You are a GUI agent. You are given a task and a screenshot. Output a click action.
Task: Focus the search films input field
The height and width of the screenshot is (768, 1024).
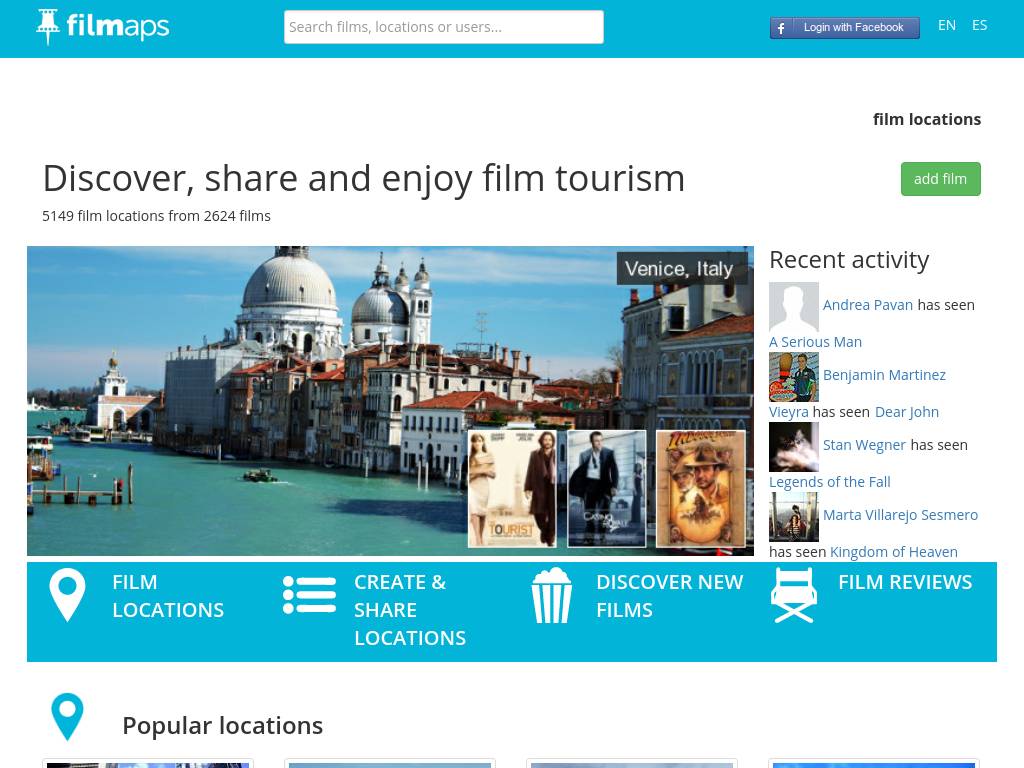(444, 27)
